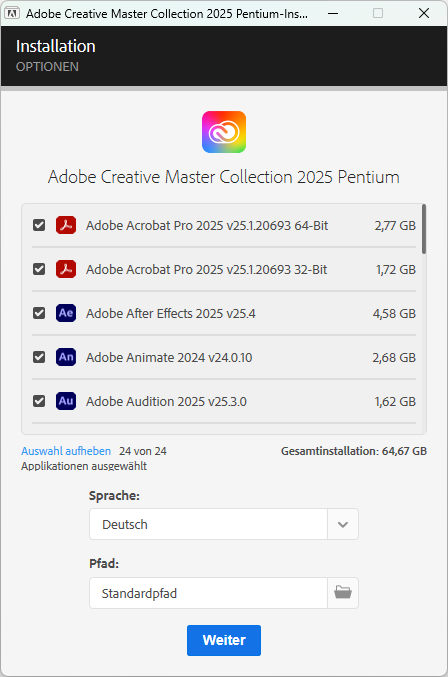This screenshot has width=448, height=677.
Task: Click the Adobe Animate An icon
Action: [66, 357]
